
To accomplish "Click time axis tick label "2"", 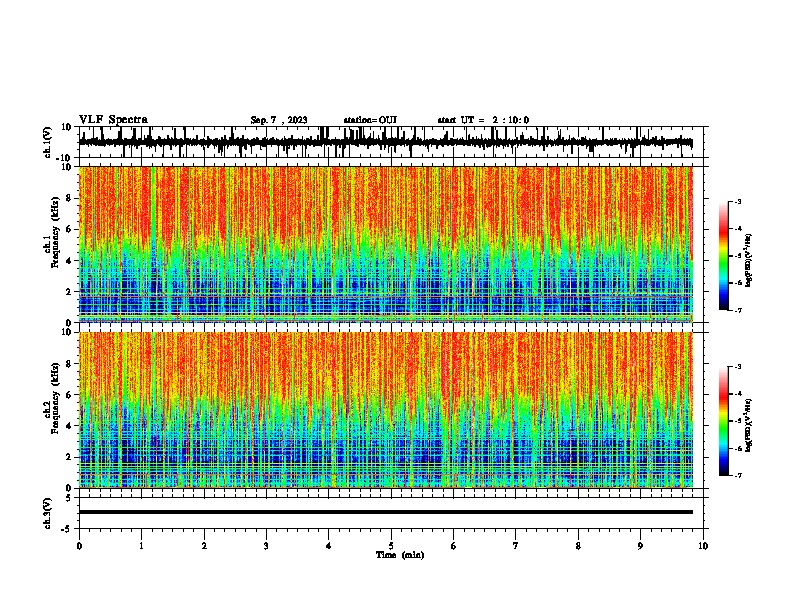I will pos(204,546).
